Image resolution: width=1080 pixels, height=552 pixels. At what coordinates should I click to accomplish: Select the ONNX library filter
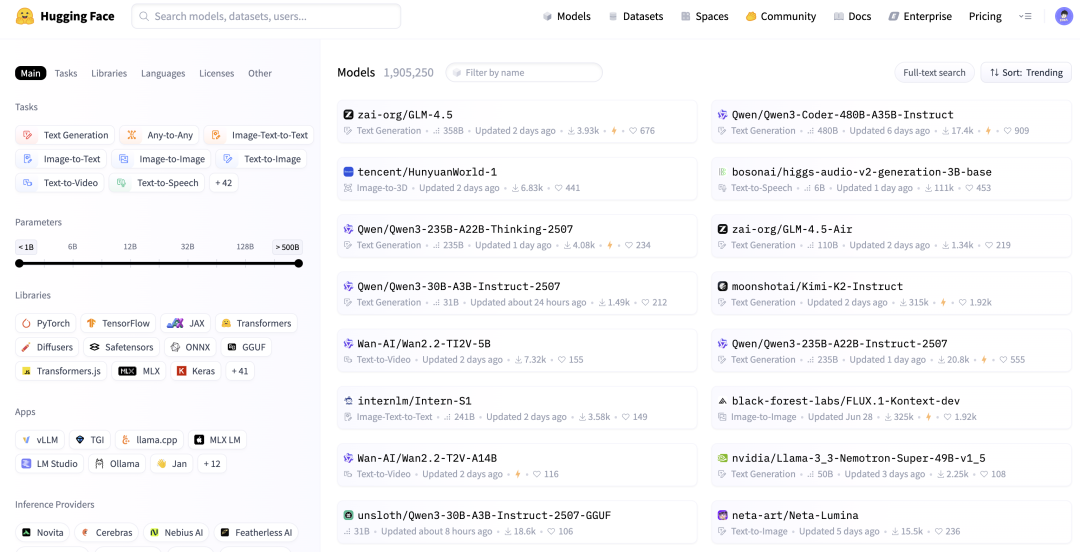coord(191,347)
